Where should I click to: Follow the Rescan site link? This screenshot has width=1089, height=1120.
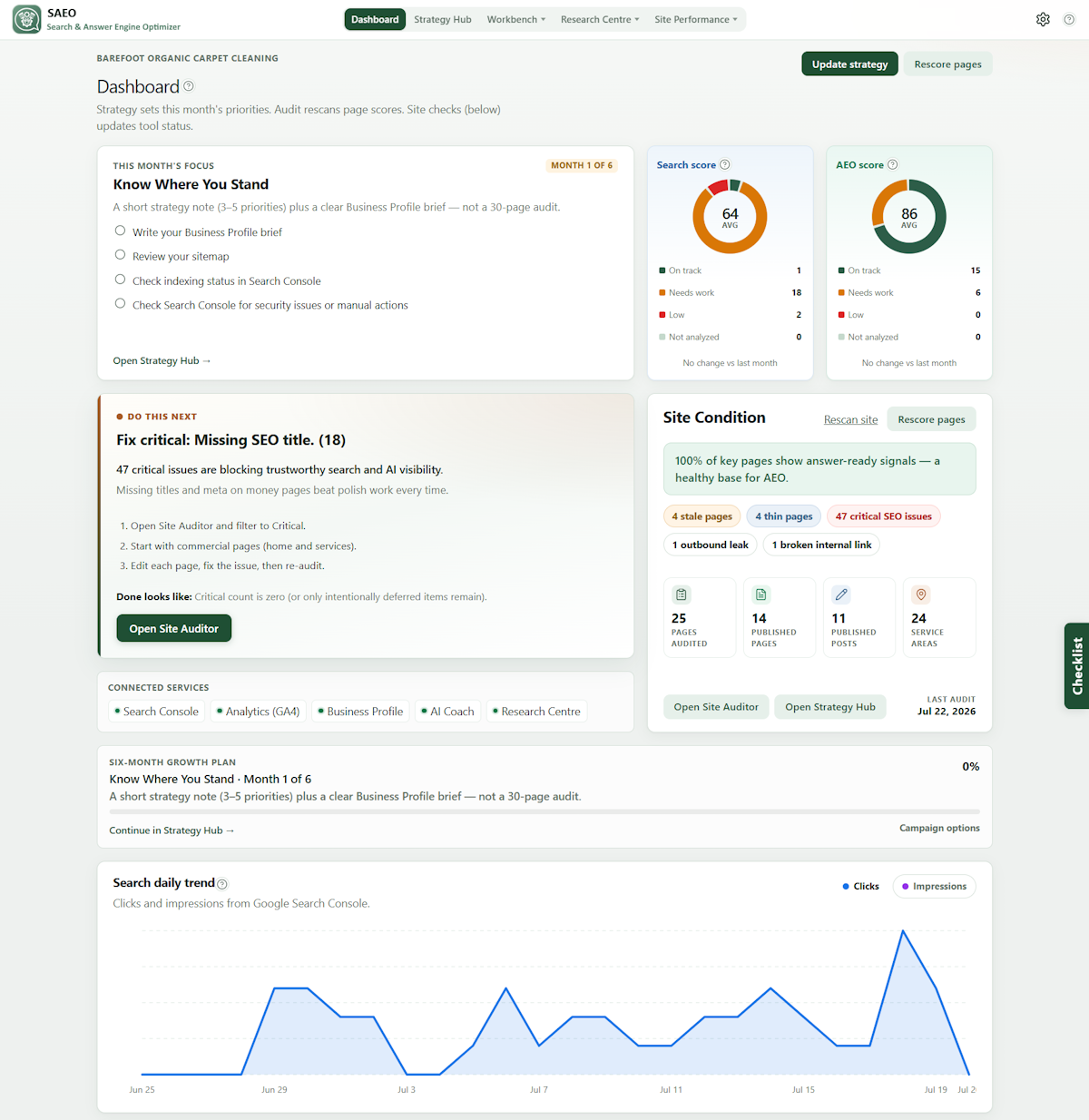click(x=850, y=419)
